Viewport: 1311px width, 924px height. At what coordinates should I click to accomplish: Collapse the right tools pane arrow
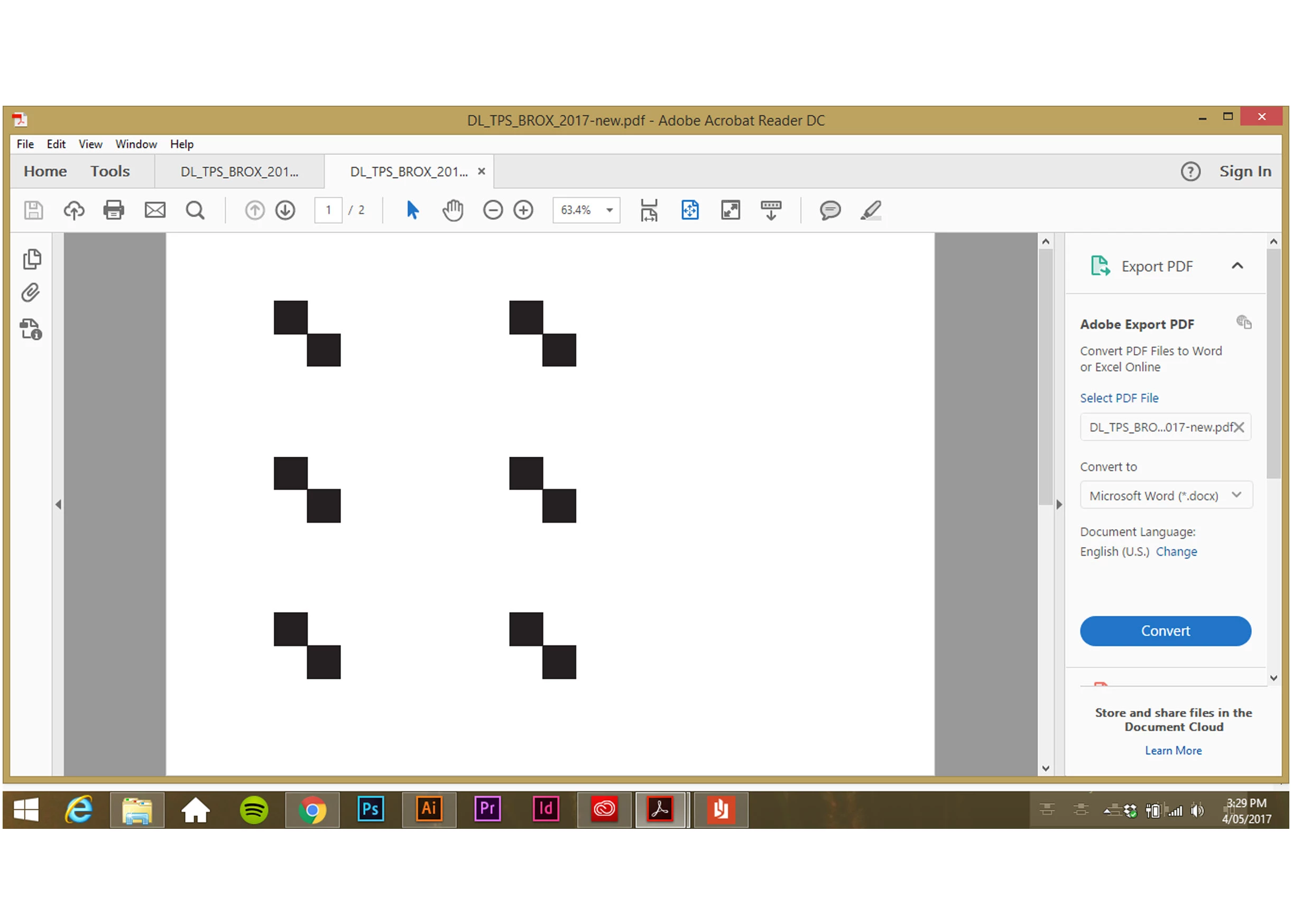click(x=1059, y=505)
